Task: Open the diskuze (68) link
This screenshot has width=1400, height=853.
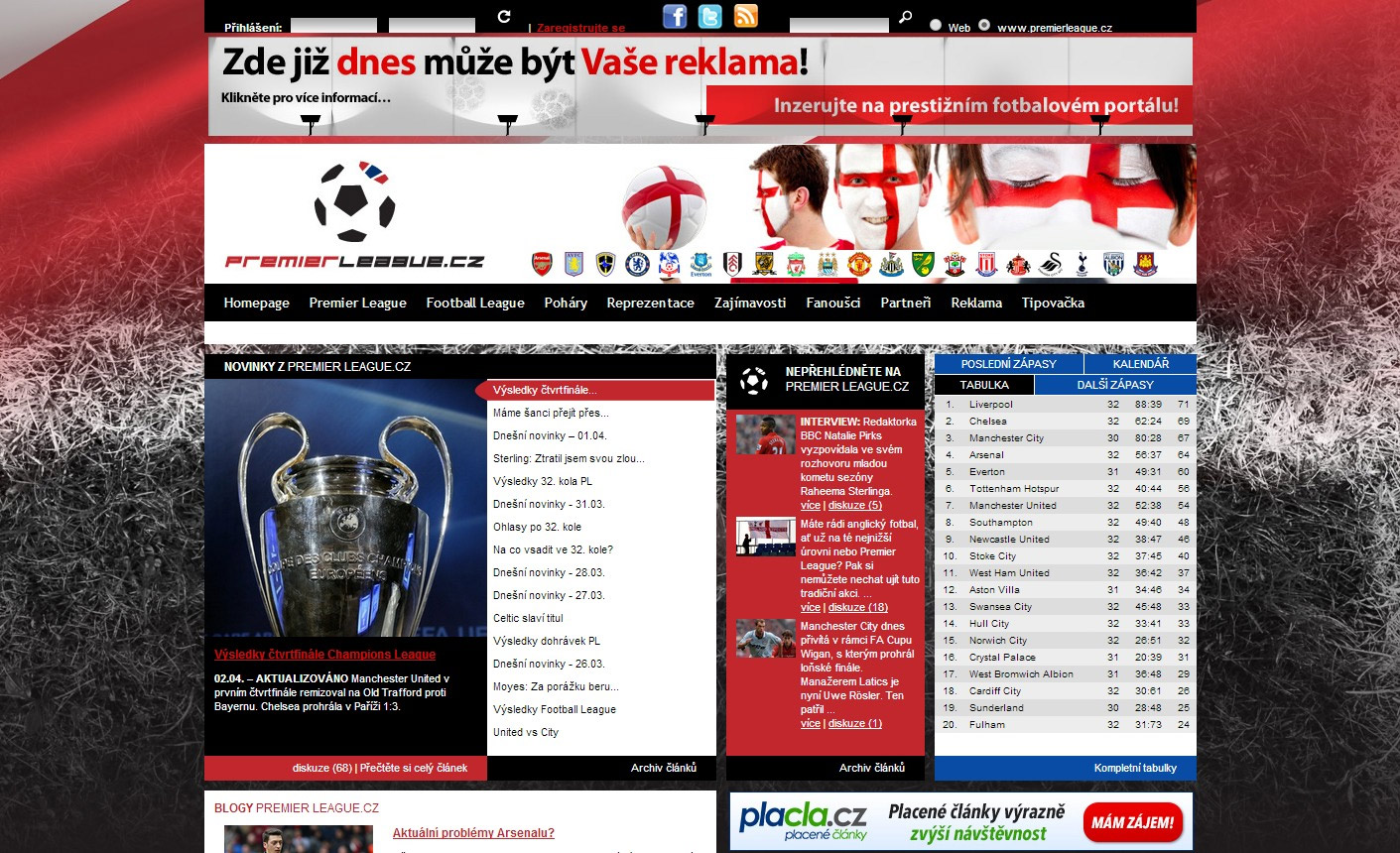Action: pyautogui.click(x=322, y=768)
